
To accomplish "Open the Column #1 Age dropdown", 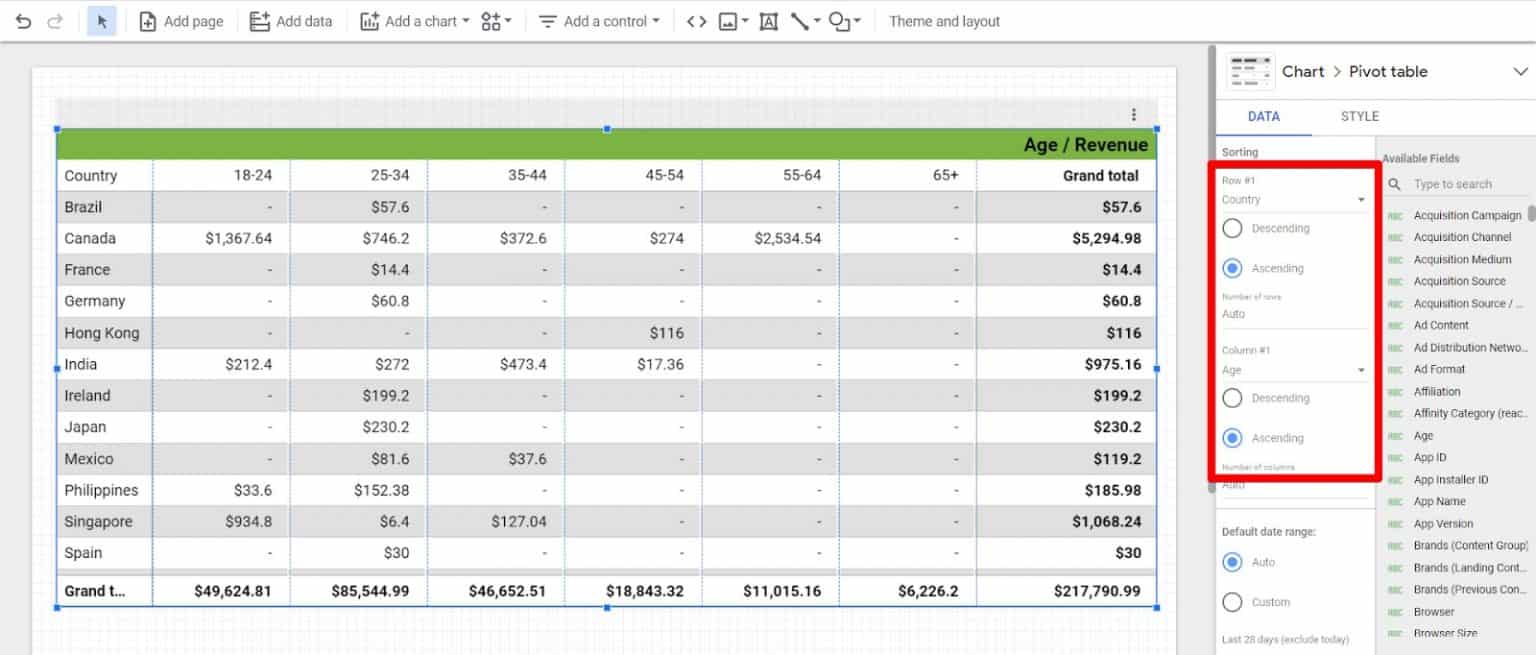I will pyautogui.click(x=1294, y=369).
